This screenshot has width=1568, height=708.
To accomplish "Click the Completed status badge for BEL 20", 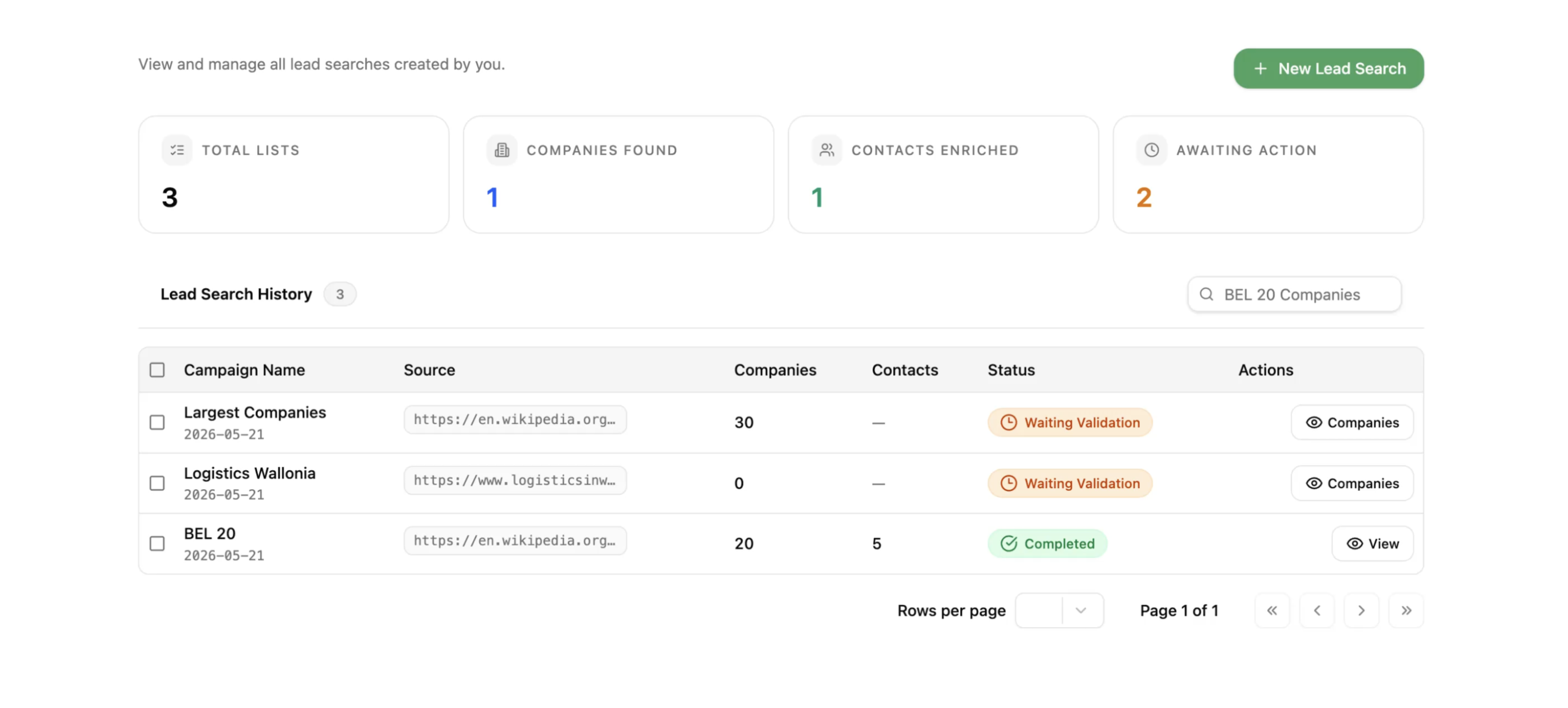I will point(1047,543).
